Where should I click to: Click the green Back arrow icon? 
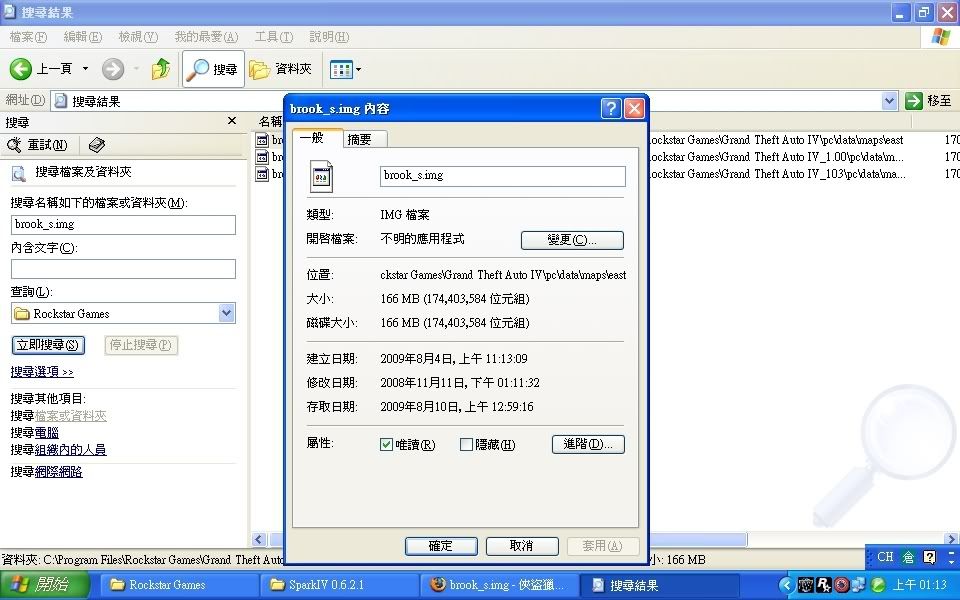click(21, 69)
